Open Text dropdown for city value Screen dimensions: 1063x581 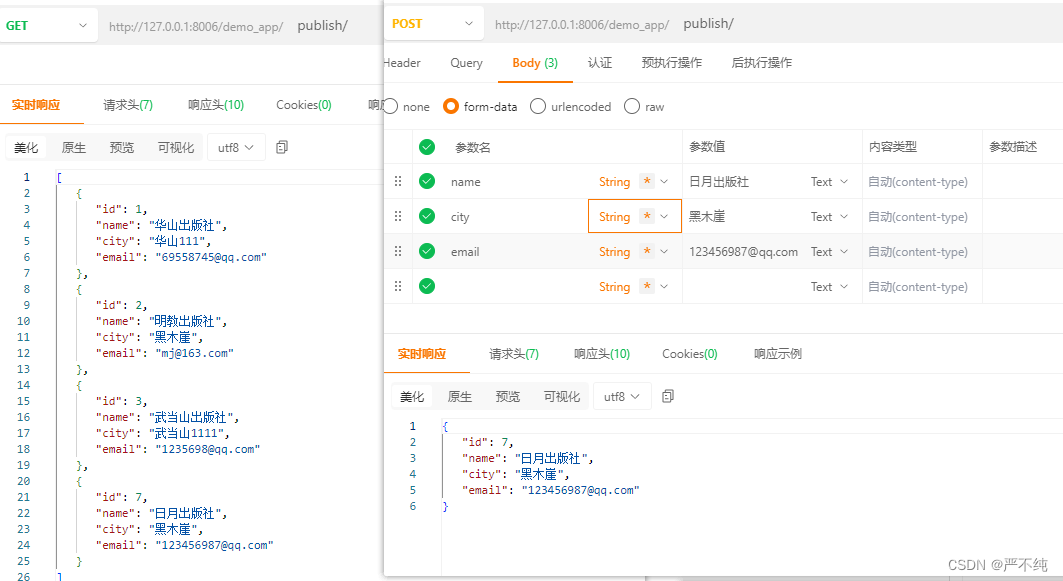[x=829, y=216]
